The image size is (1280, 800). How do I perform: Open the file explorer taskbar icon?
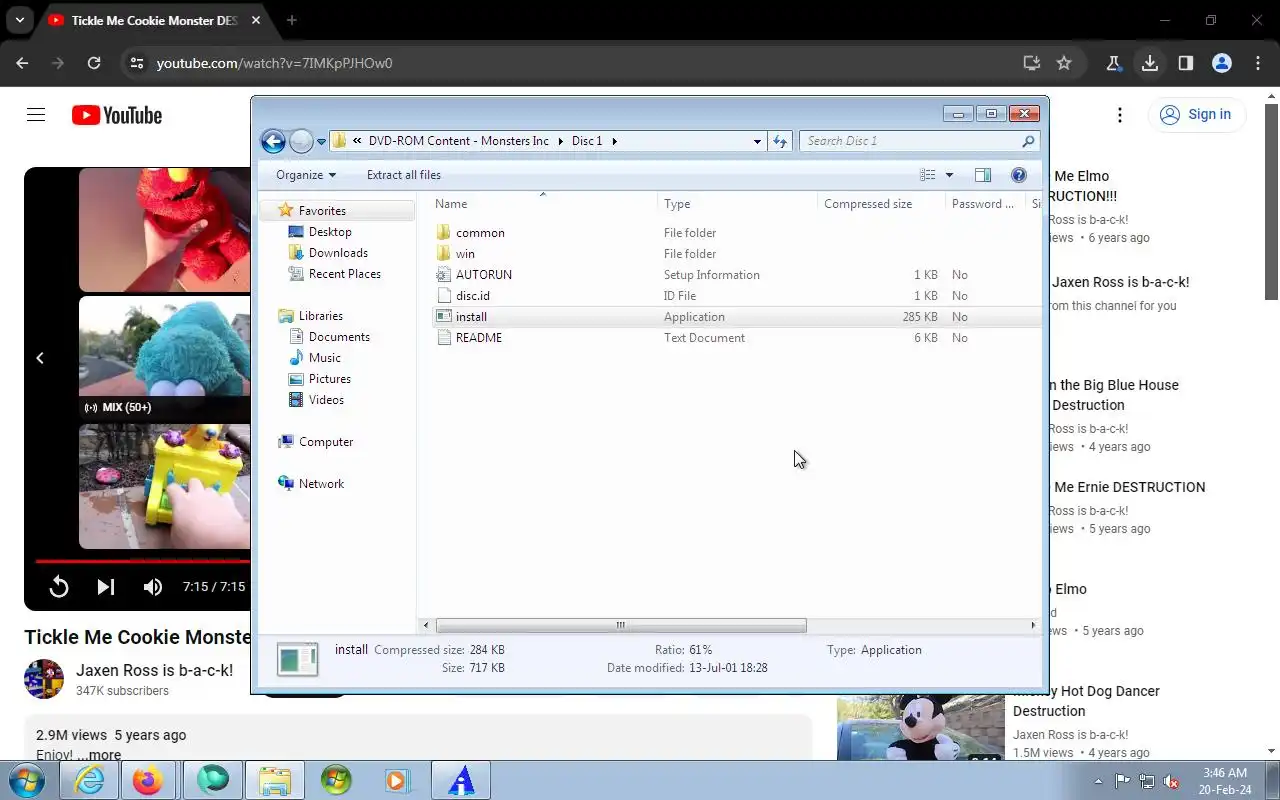tap(275, 780)
